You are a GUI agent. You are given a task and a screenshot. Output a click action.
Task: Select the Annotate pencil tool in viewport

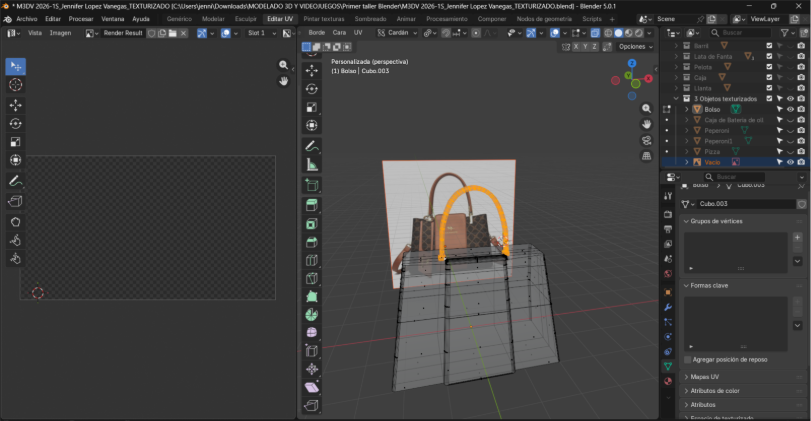click(x=311, y=146)
